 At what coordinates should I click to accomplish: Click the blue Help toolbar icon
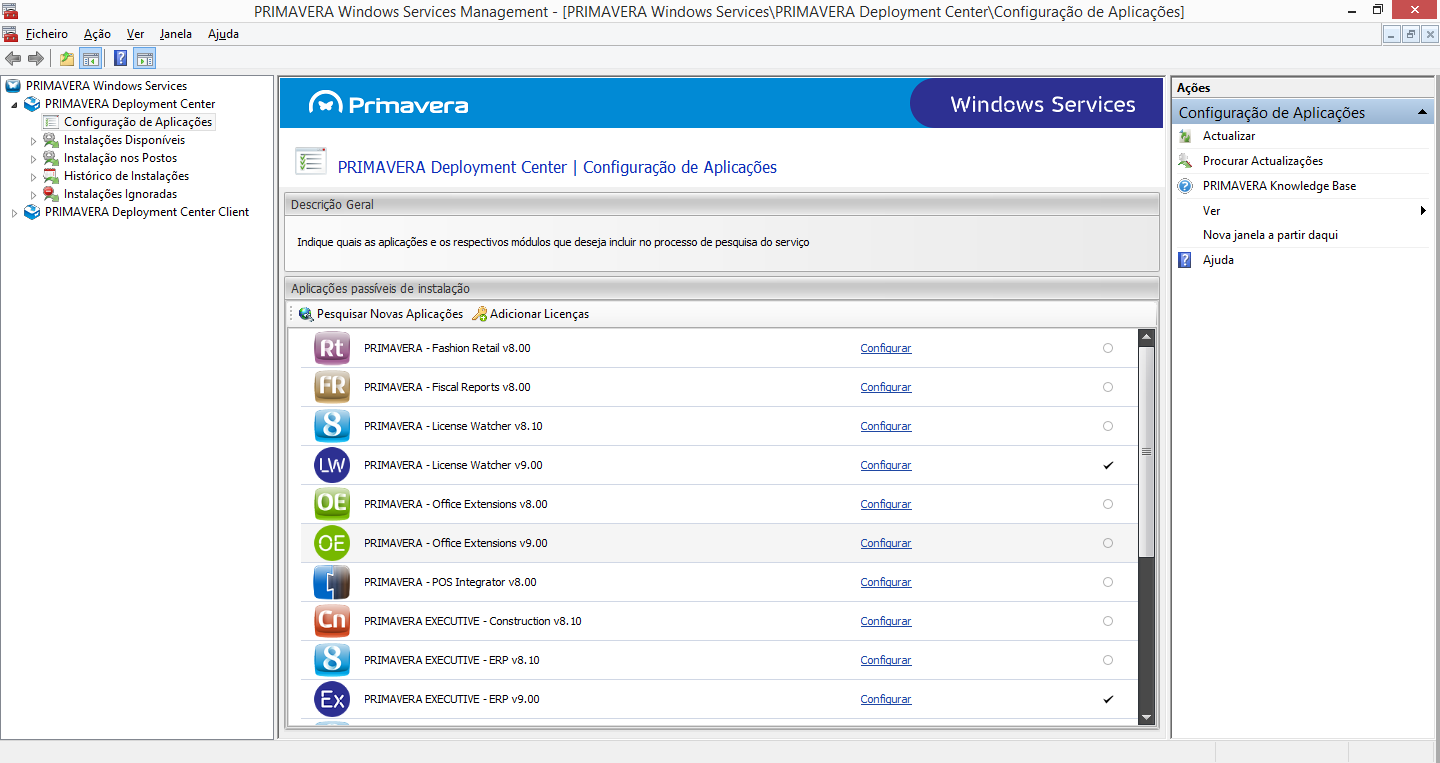click(120, 58)
